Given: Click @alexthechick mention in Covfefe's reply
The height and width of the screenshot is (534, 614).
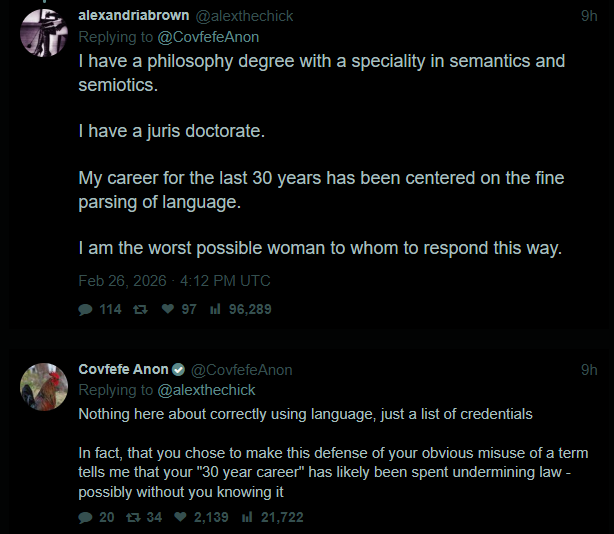Looking at the screenshot, I should (x=207, y=390).
